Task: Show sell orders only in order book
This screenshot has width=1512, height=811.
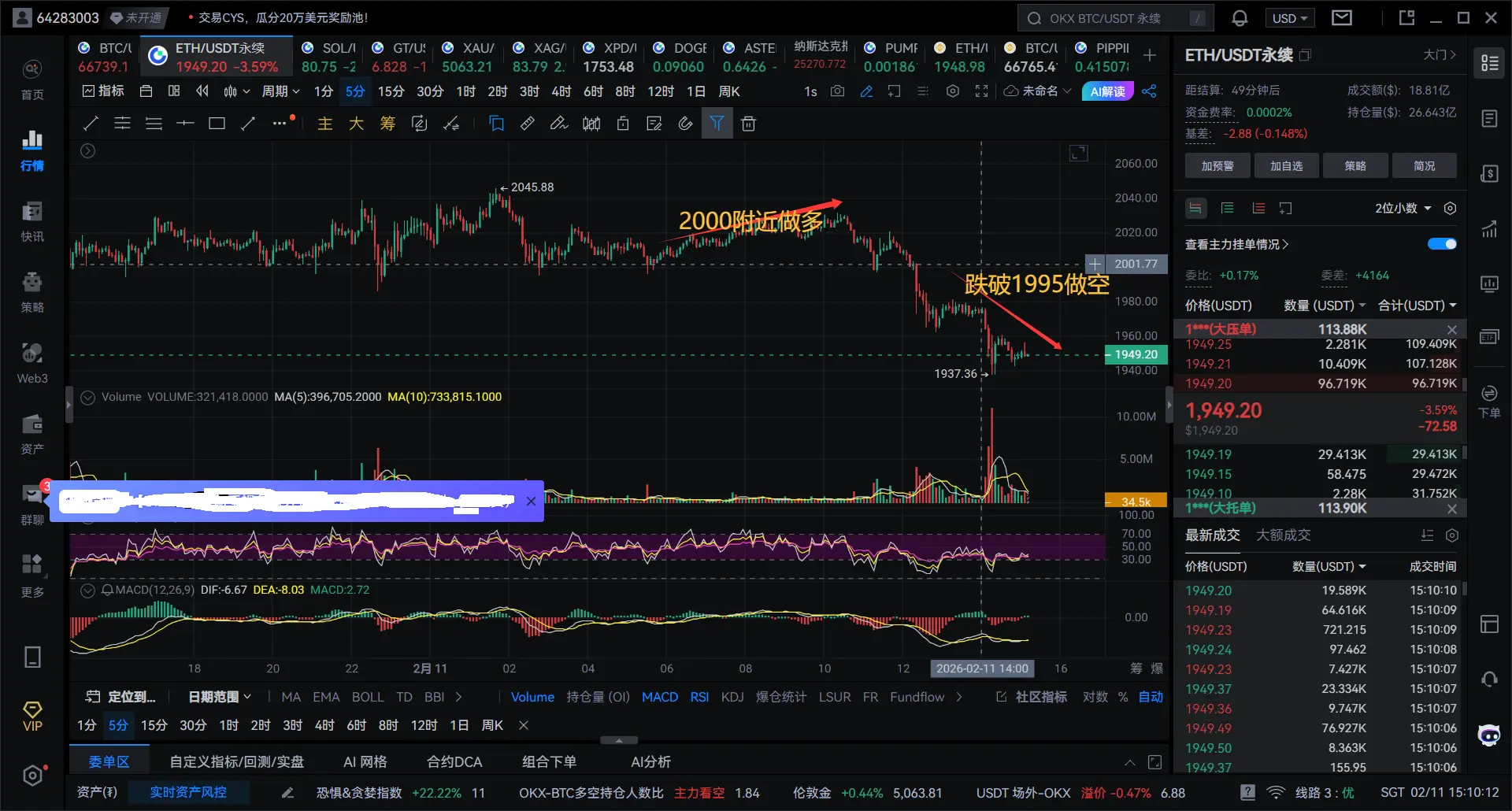Action: (x=1258, y=209)
